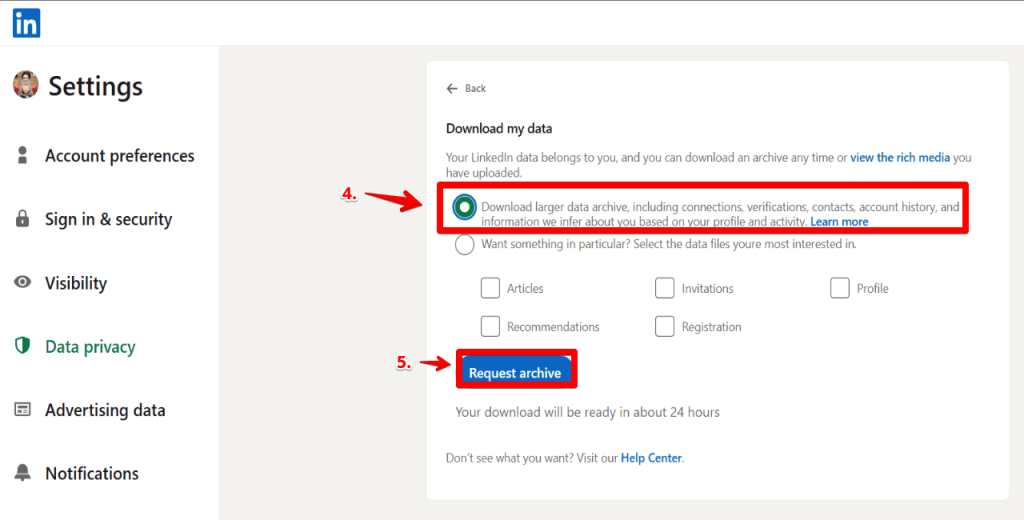
Task: Go to Sign in & security section
Action: click(x=108, y=219)
